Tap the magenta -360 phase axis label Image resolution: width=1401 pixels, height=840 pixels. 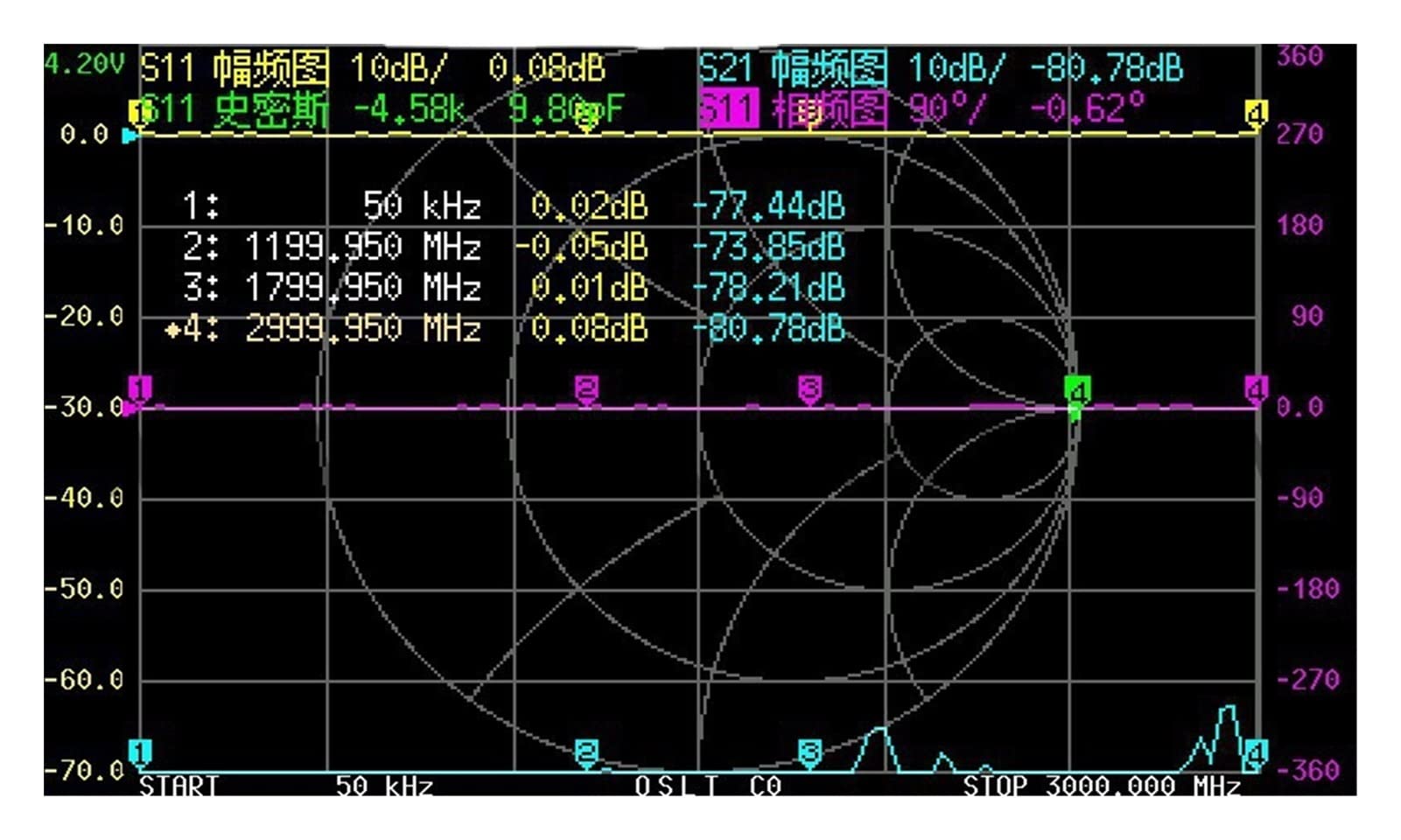pyautogui.click(x=1307, y=771)
